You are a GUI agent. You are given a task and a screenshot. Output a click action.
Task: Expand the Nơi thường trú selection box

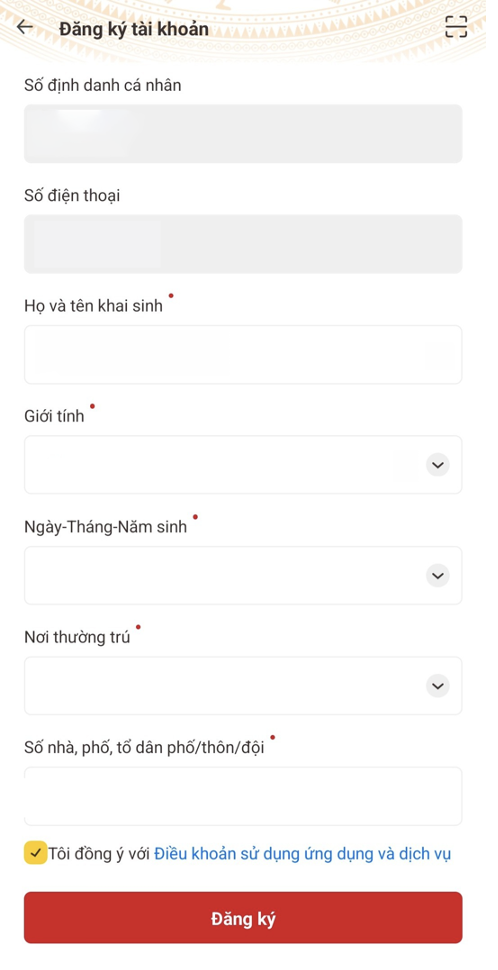point(243,686)
